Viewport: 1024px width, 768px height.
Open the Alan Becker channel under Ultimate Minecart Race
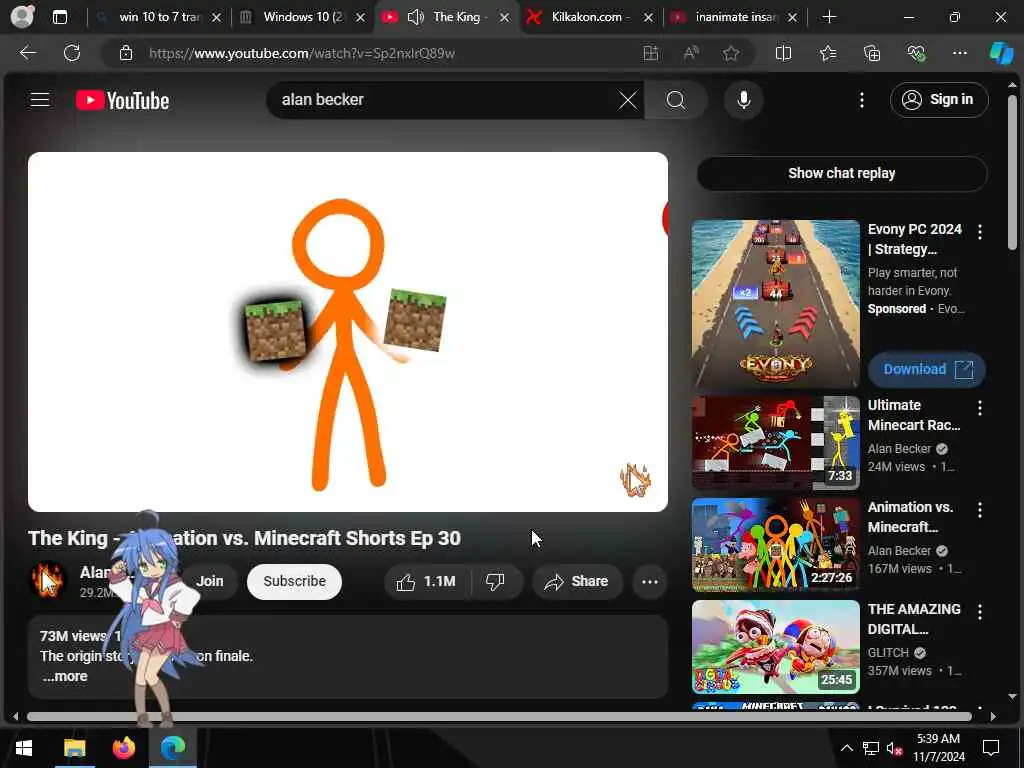point(899,449)
